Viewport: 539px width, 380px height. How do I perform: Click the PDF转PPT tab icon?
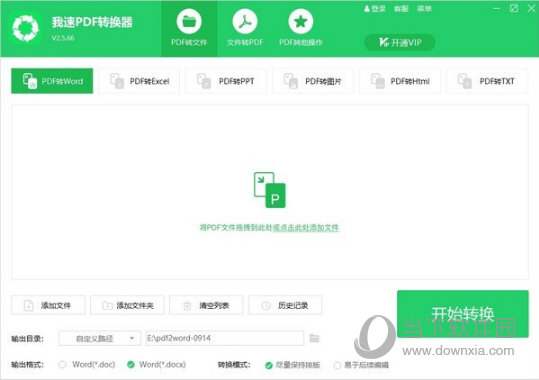(204, 81)
